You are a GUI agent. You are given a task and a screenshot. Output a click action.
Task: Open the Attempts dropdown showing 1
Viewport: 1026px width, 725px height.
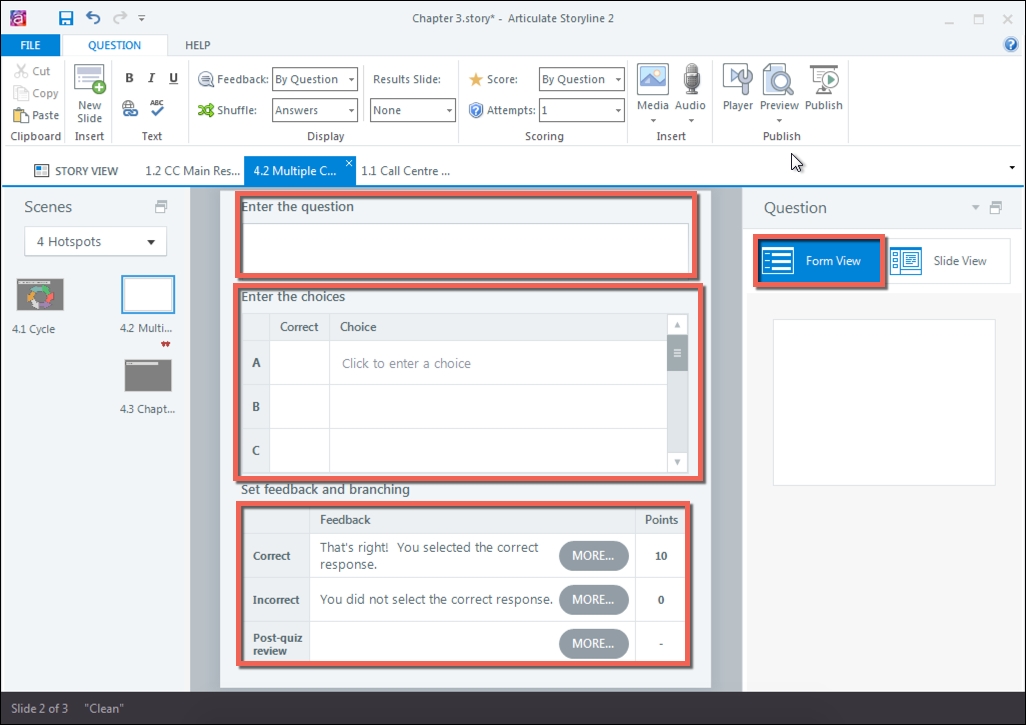pos(582,110)
